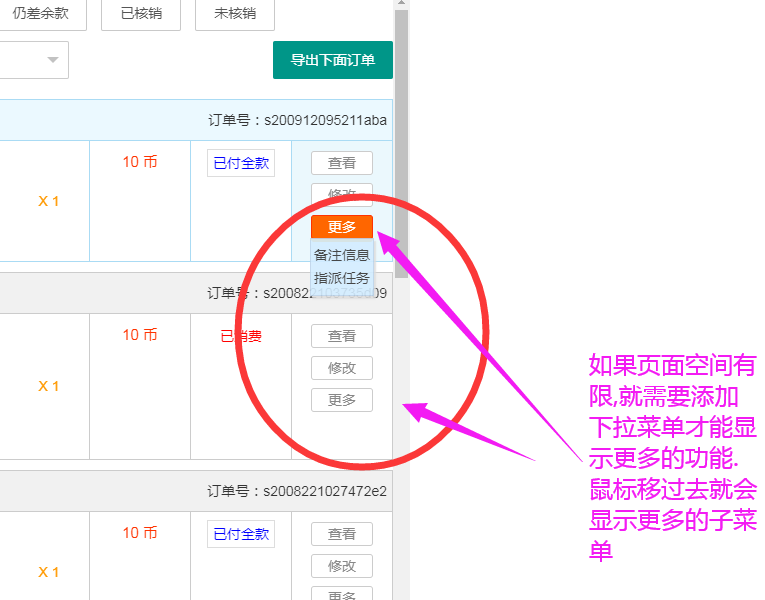Click the red 已消费 status label

point(241,336)
